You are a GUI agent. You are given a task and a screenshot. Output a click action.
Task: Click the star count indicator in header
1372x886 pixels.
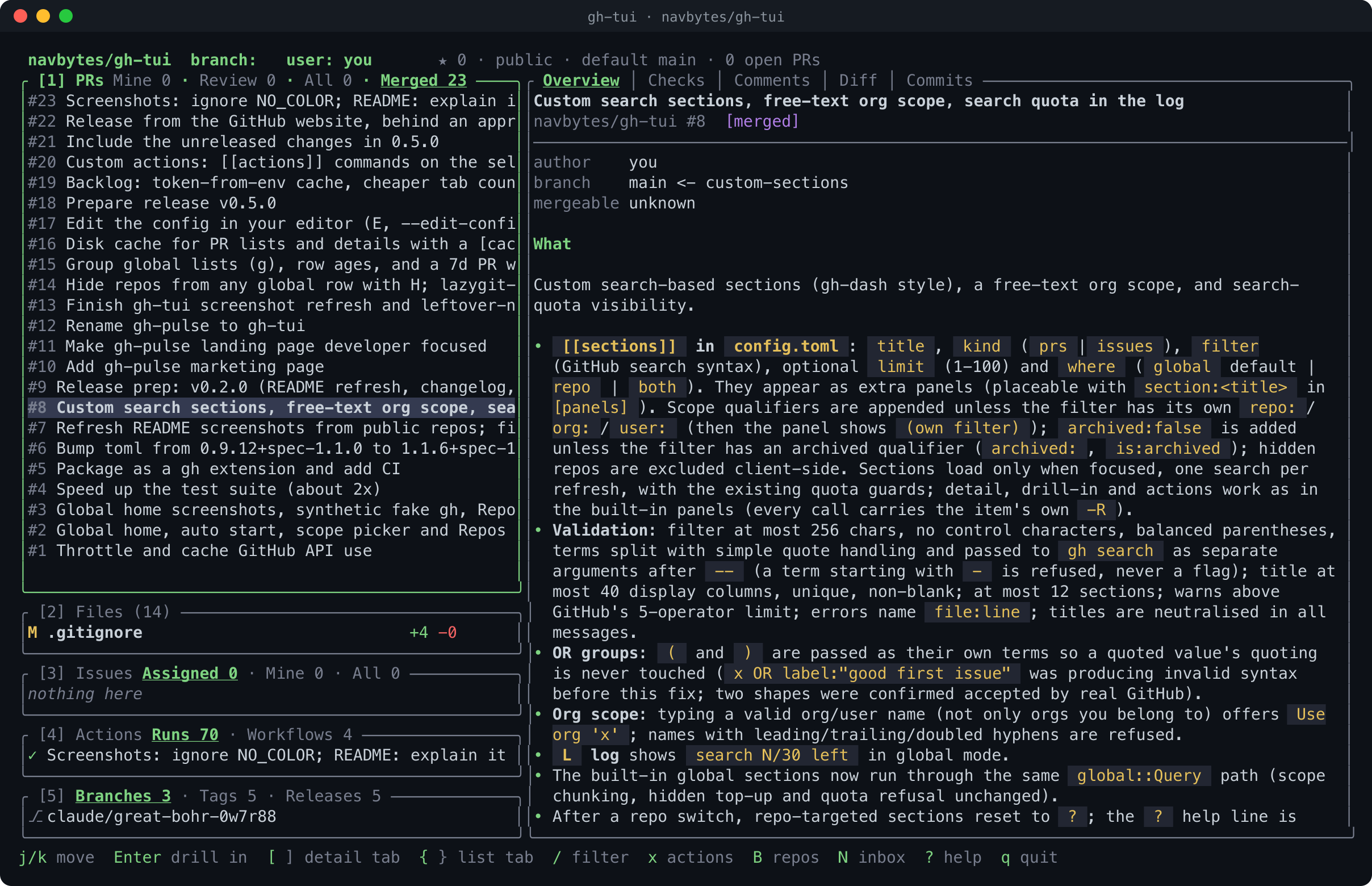[452, 60]
